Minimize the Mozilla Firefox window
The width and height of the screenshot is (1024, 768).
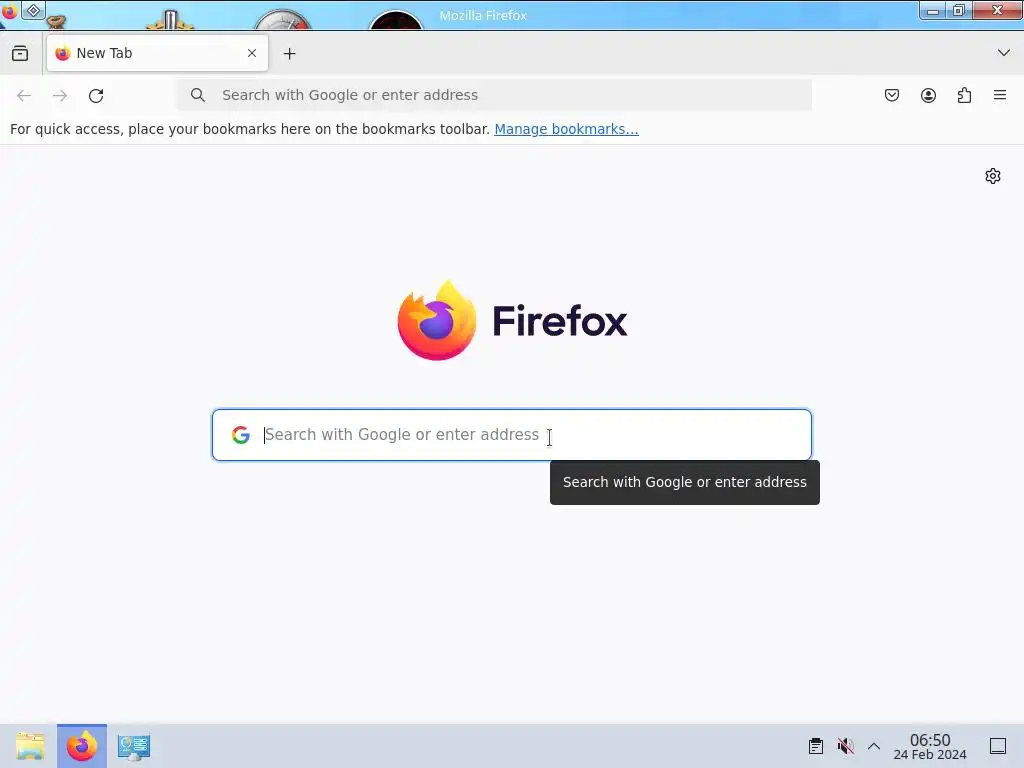coord(933,11)
